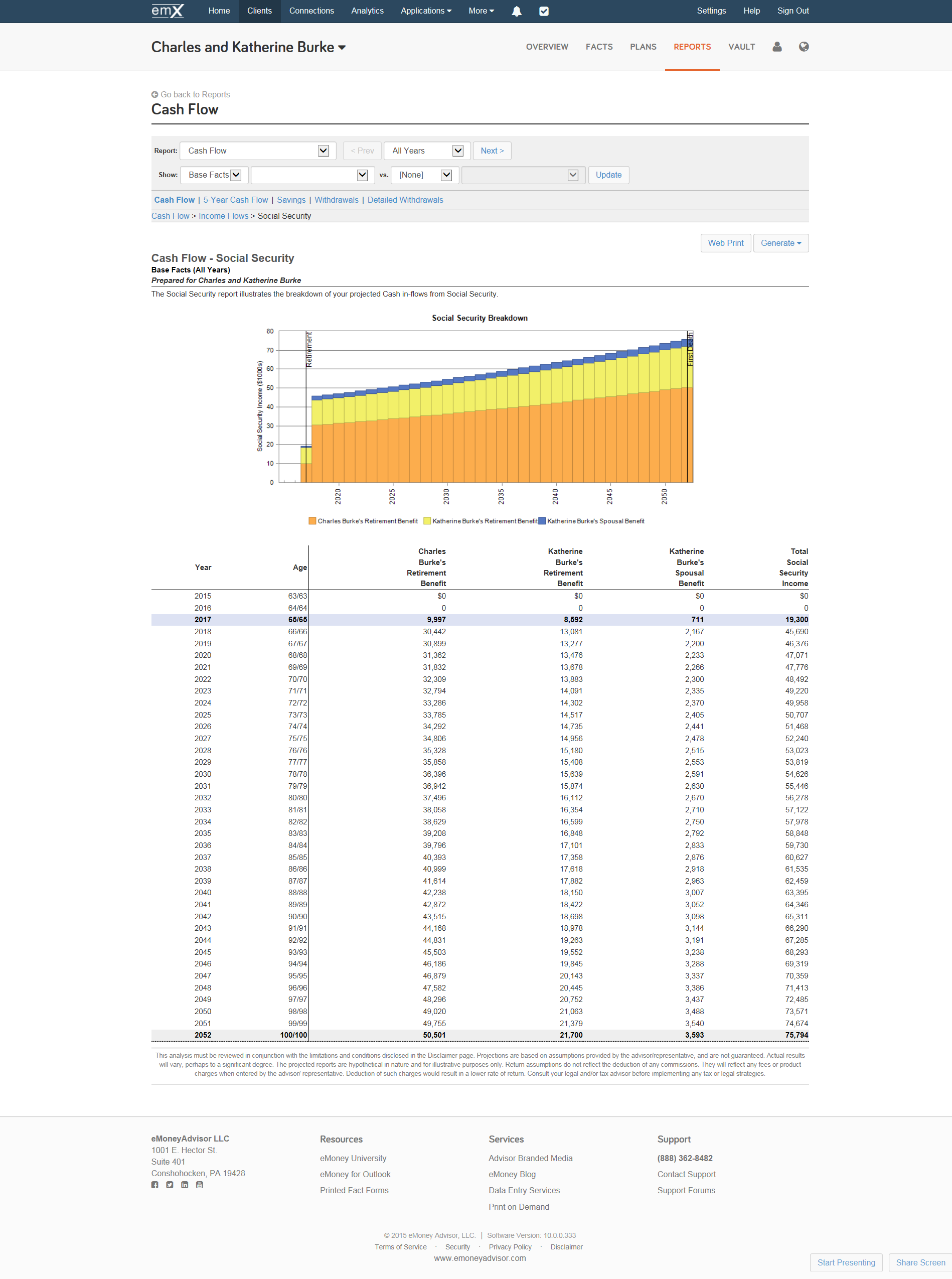Click the Web Print button
The width and height of the screenshot is (952, 1279).
[x=725, y=243]
